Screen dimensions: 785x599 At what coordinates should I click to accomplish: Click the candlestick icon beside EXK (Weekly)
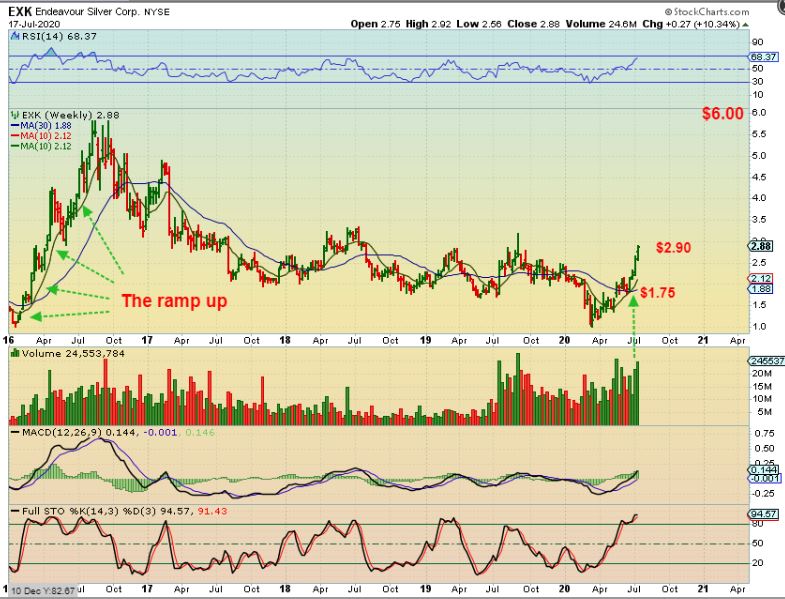click(x=15, y=115)
